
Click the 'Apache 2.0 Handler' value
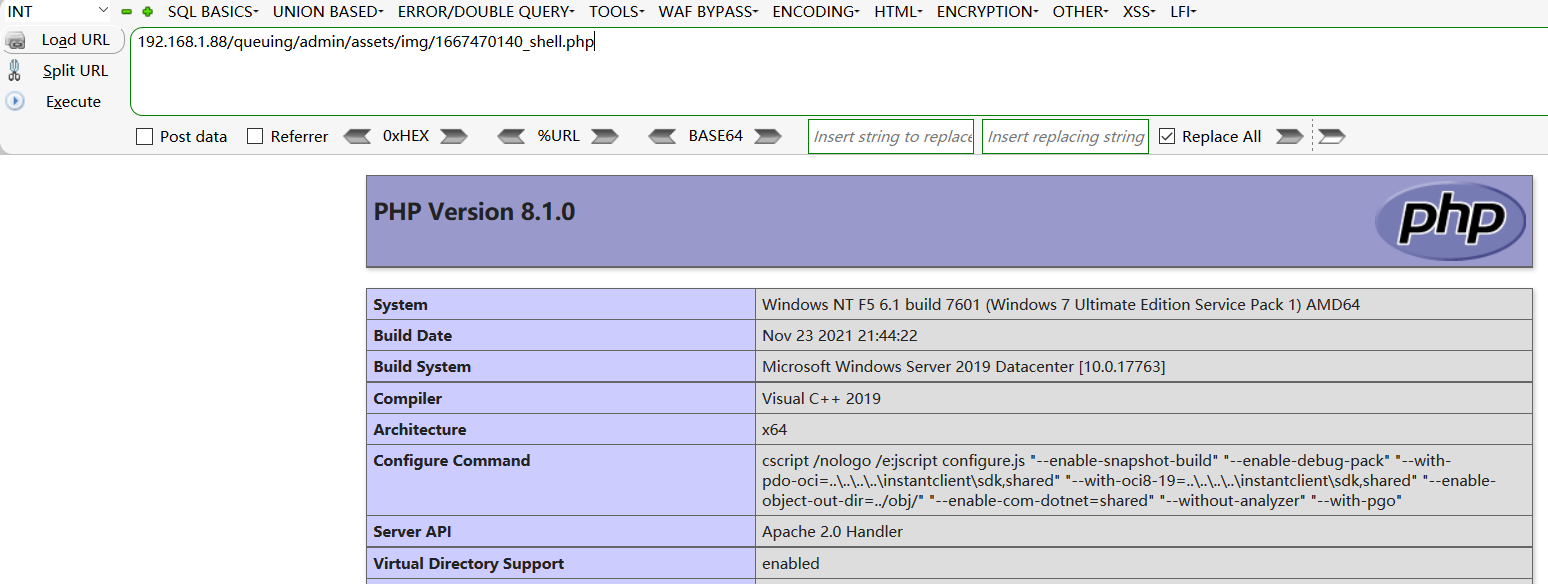[x=832, y=532]
